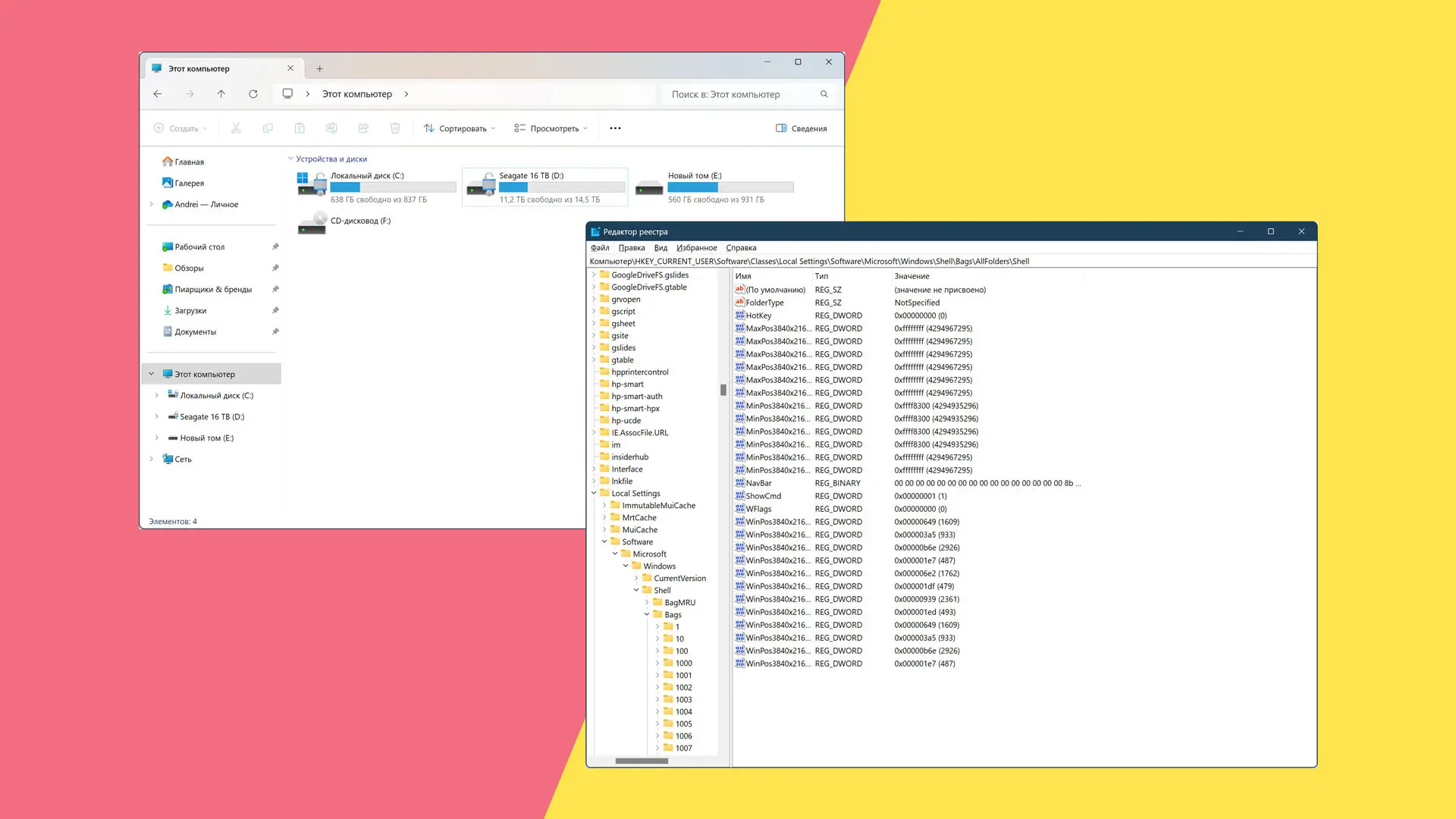The image size is (1456, 819).
Task: Expand Seagate 16 ТВ (D:) in sidebar
Action: tap(157, 416)
